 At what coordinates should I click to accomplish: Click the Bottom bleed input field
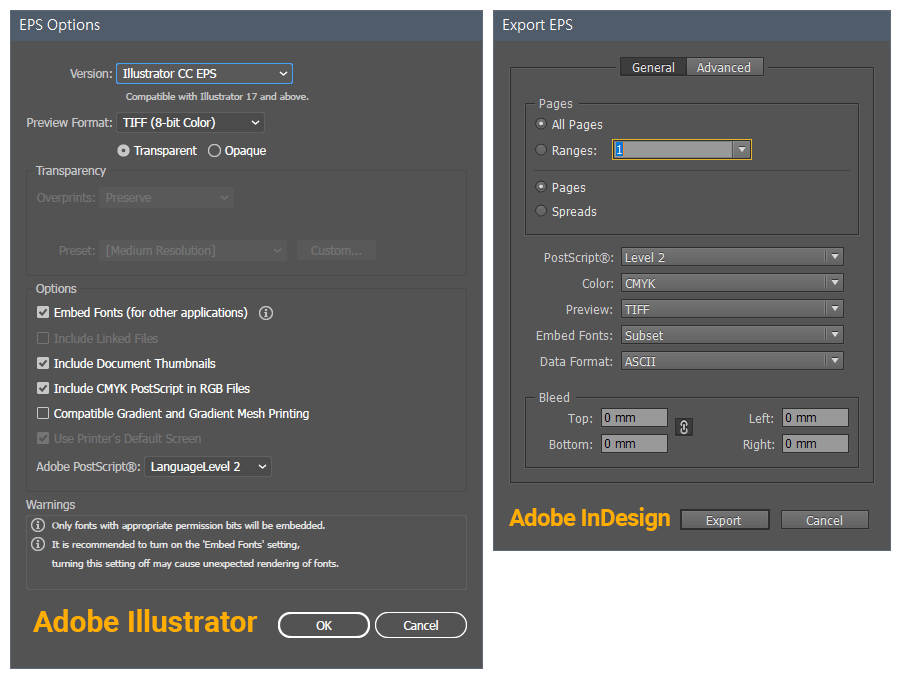(x=634, y=444)
